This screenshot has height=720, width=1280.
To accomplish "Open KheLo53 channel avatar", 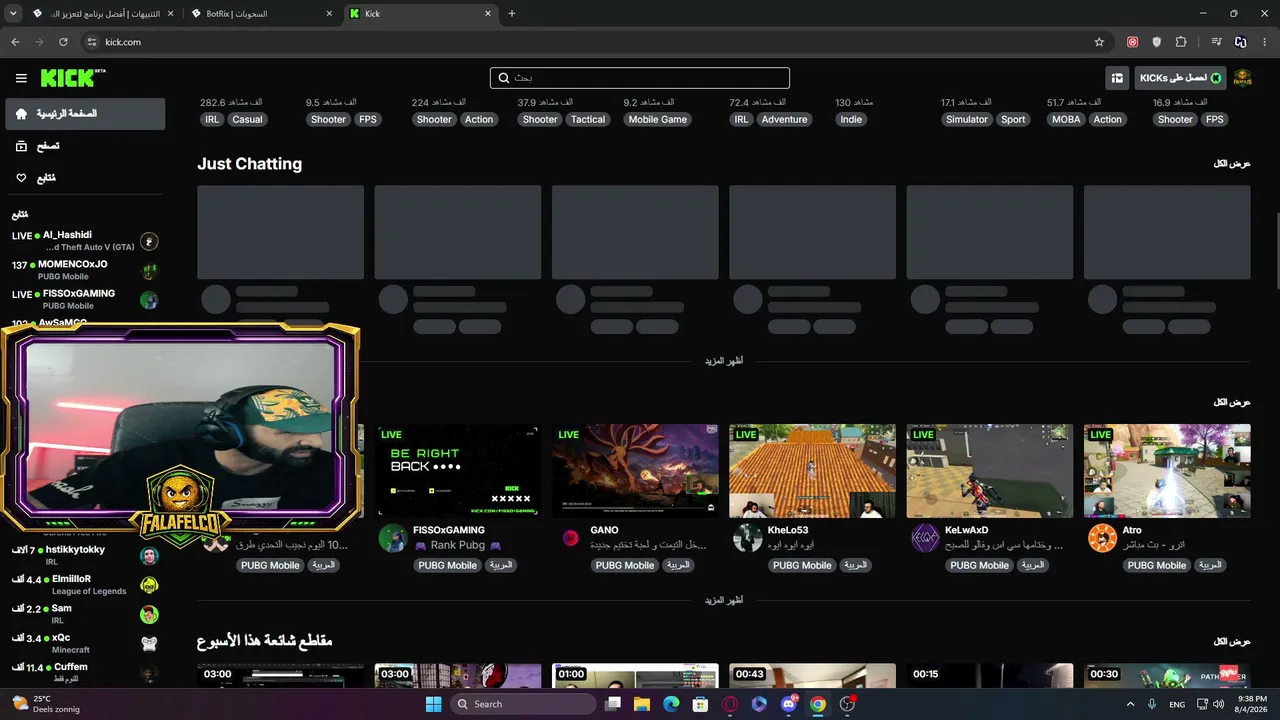I will (747, 538).
